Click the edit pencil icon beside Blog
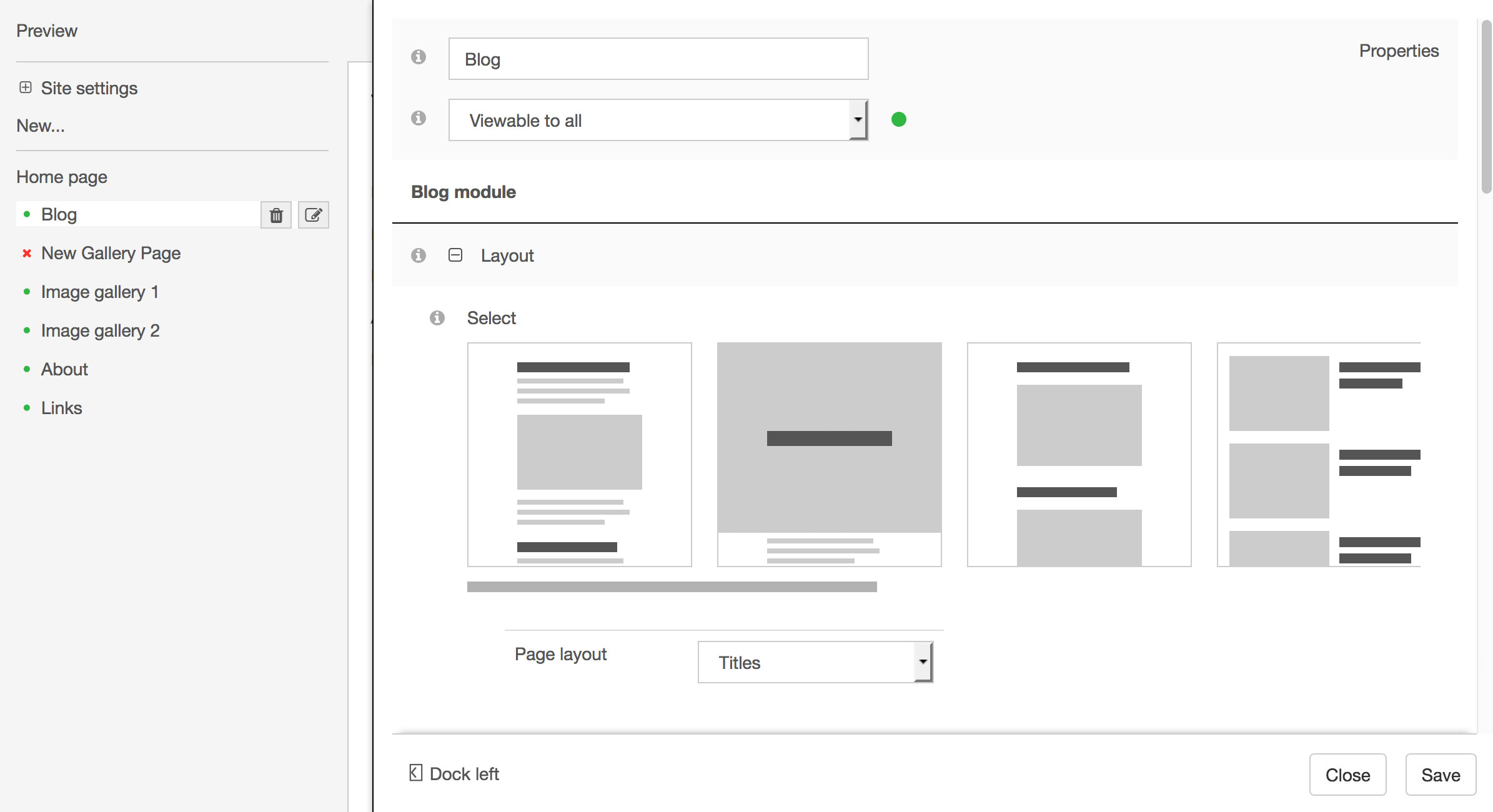Image resolution: width=1493 pixels, height=812 pixels. [x=313, y=215]
